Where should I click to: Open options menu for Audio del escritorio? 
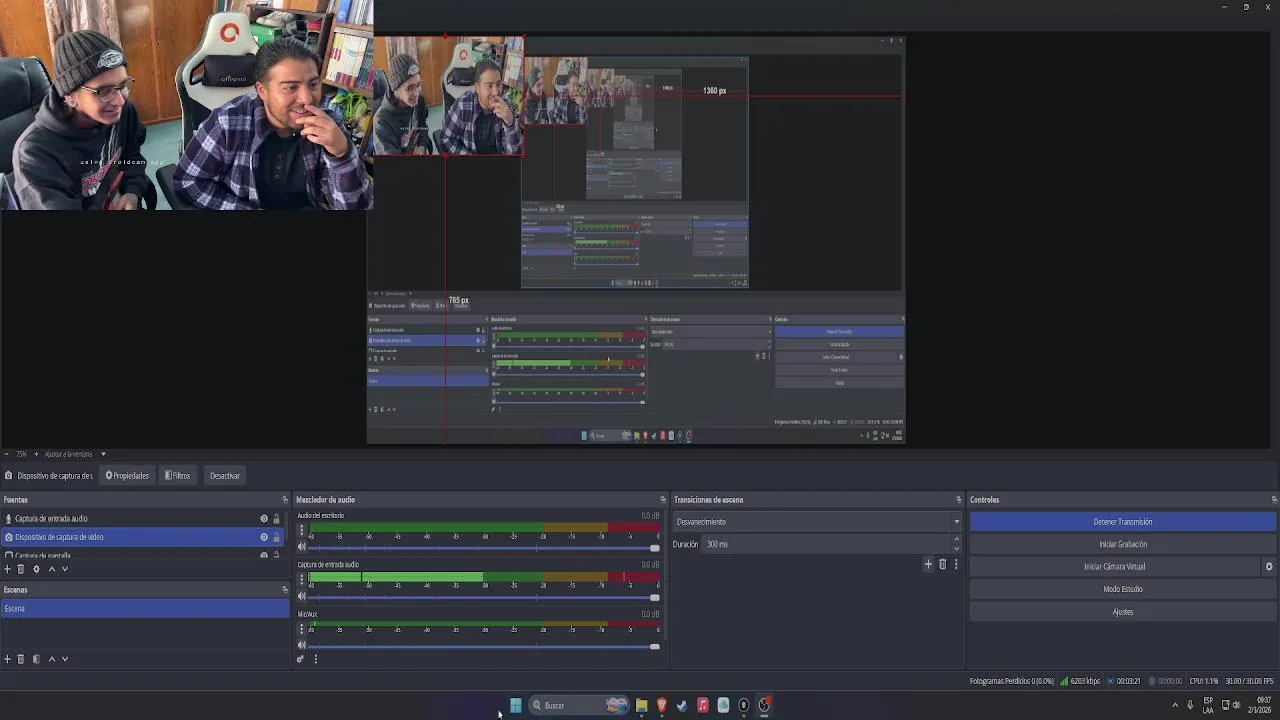click(302, 530)
